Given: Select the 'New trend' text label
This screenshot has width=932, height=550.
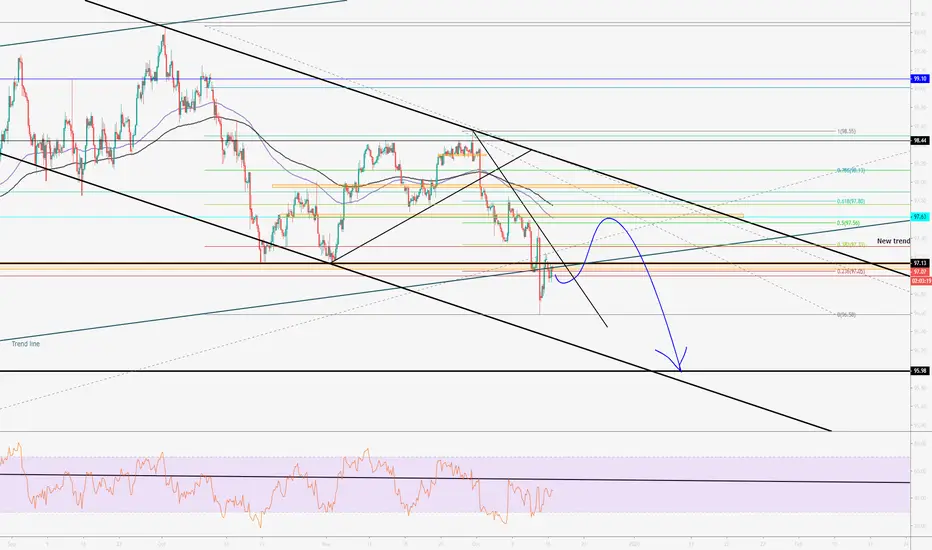Looking at the screenshot, I should click(893, 241).
